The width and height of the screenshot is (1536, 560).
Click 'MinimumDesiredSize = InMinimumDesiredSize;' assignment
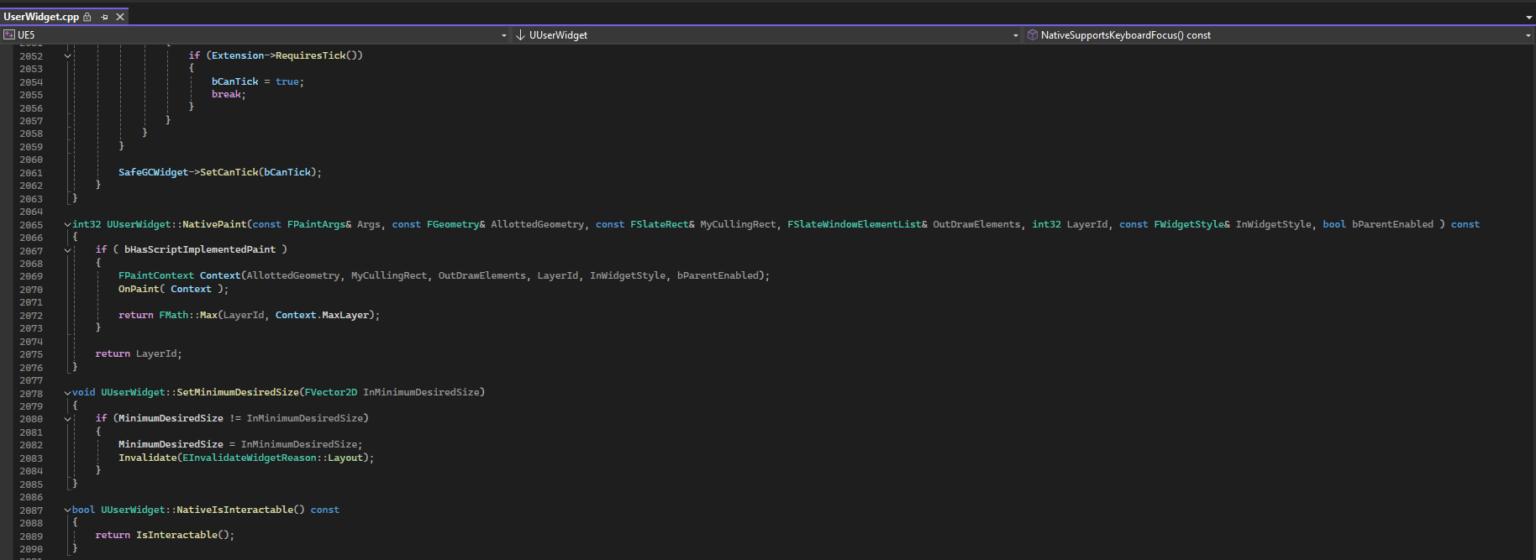click(x=240, y=444)
